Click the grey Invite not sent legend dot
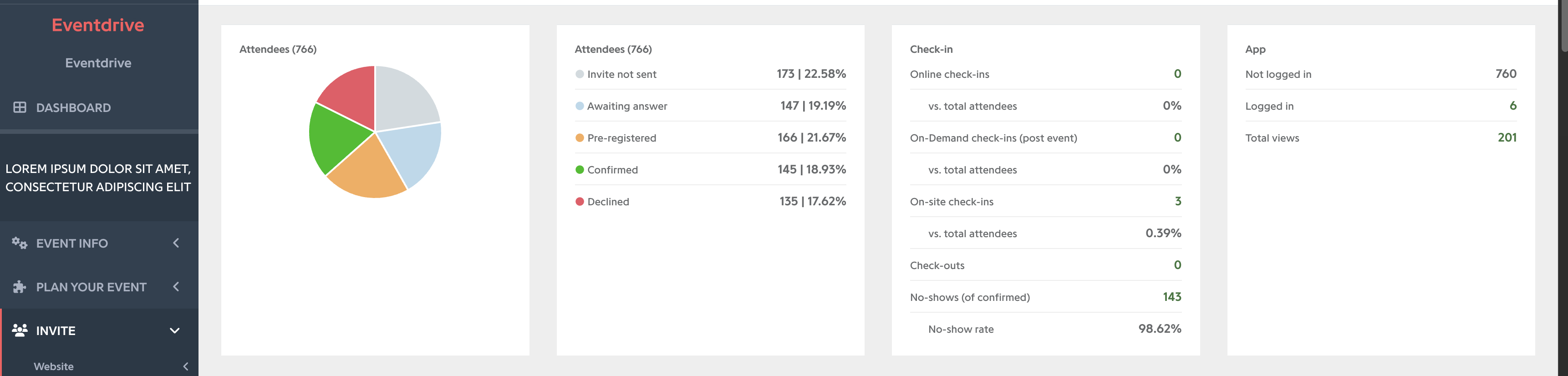 tap(580, 74)
